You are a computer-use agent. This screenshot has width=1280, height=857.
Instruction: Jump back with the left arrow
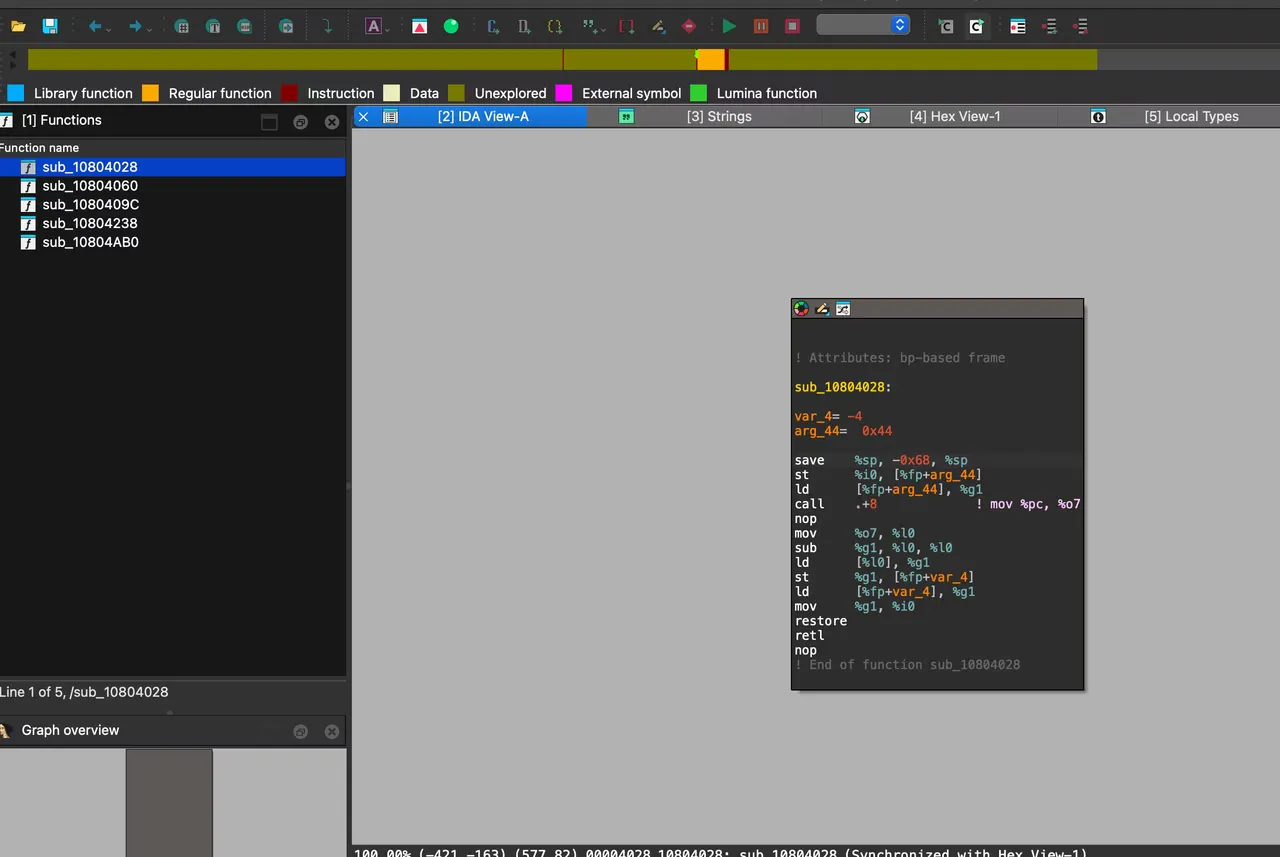point(95,26)
